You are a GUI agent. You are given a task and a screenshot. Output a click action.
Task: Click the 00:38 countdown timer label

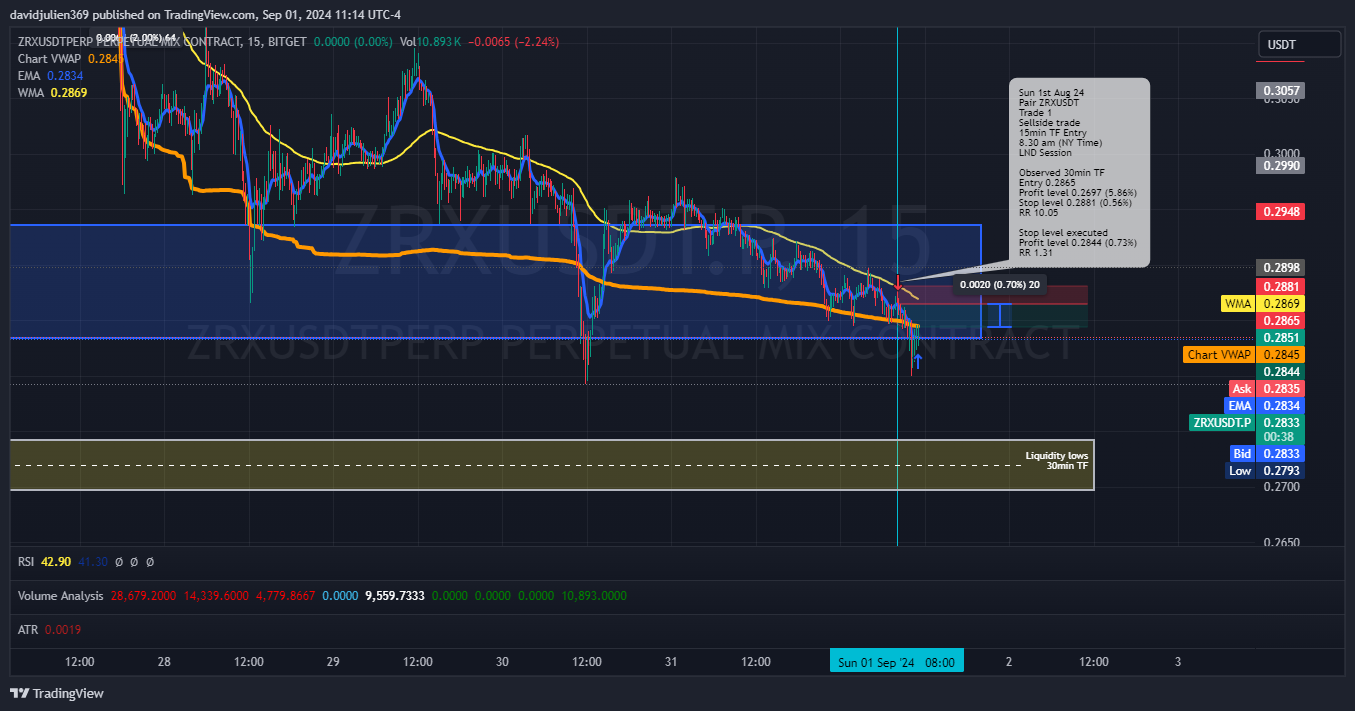pos(1281,438)
